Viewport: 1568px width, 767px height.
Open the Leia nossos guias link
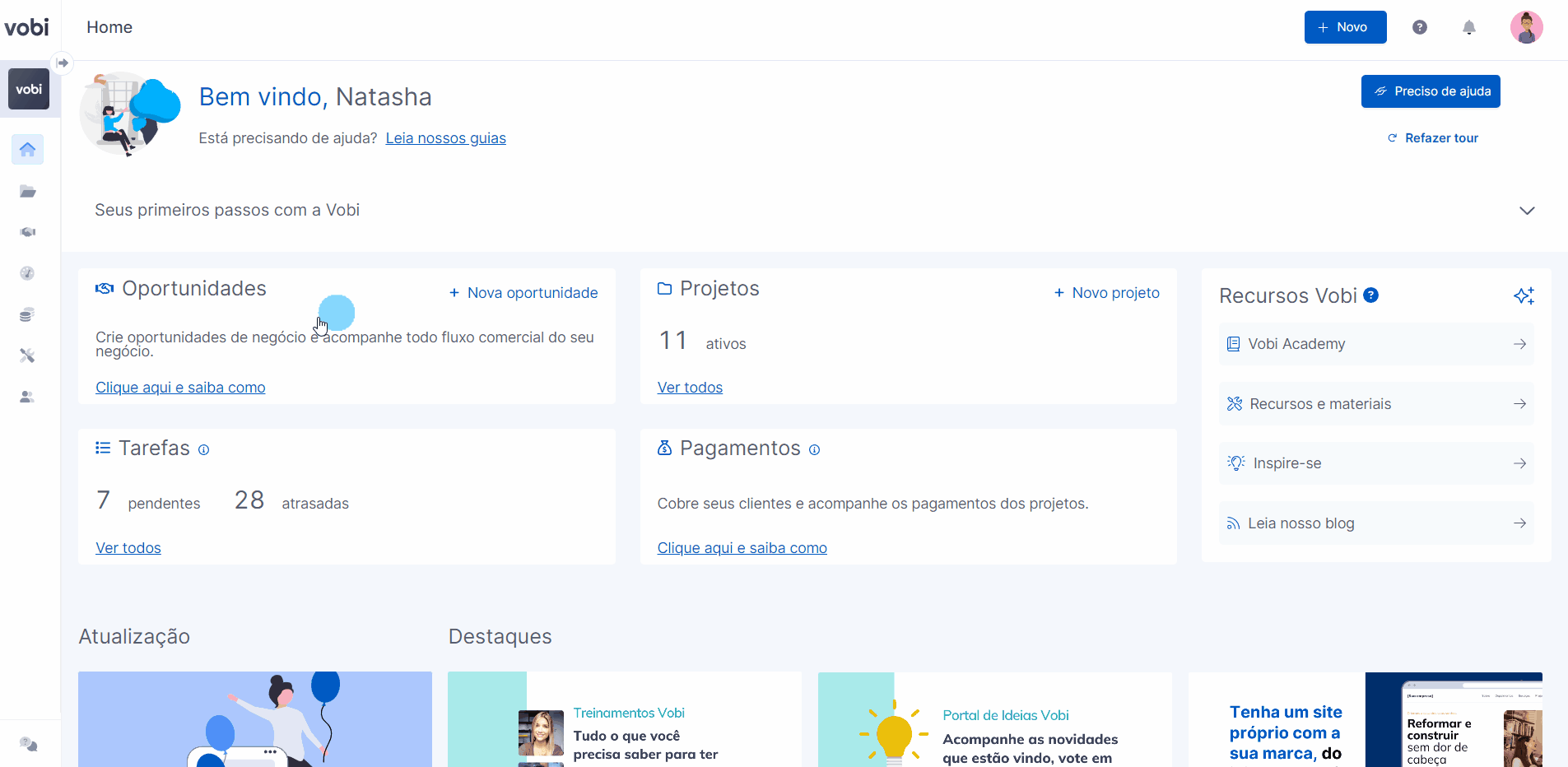(446, 138)
